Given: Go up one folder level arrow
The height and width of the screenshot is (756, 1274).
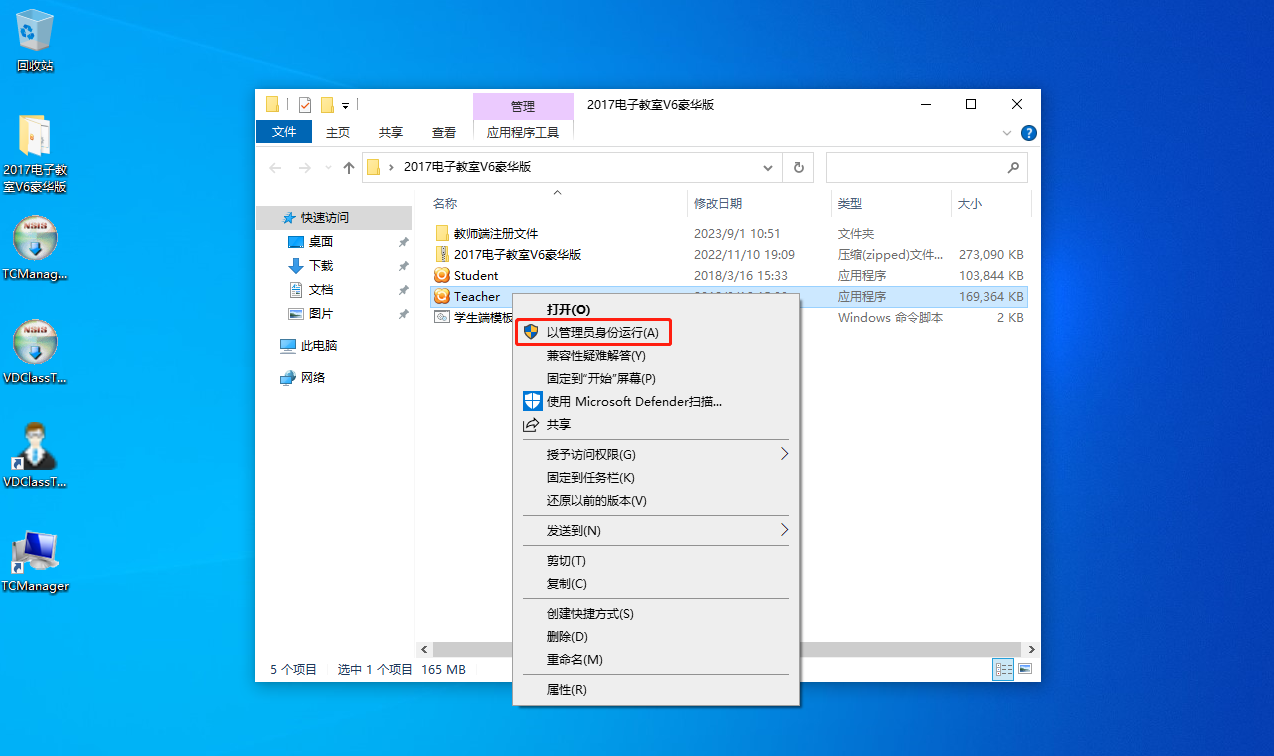Looking at the screenshot, I should click(349, 168).
